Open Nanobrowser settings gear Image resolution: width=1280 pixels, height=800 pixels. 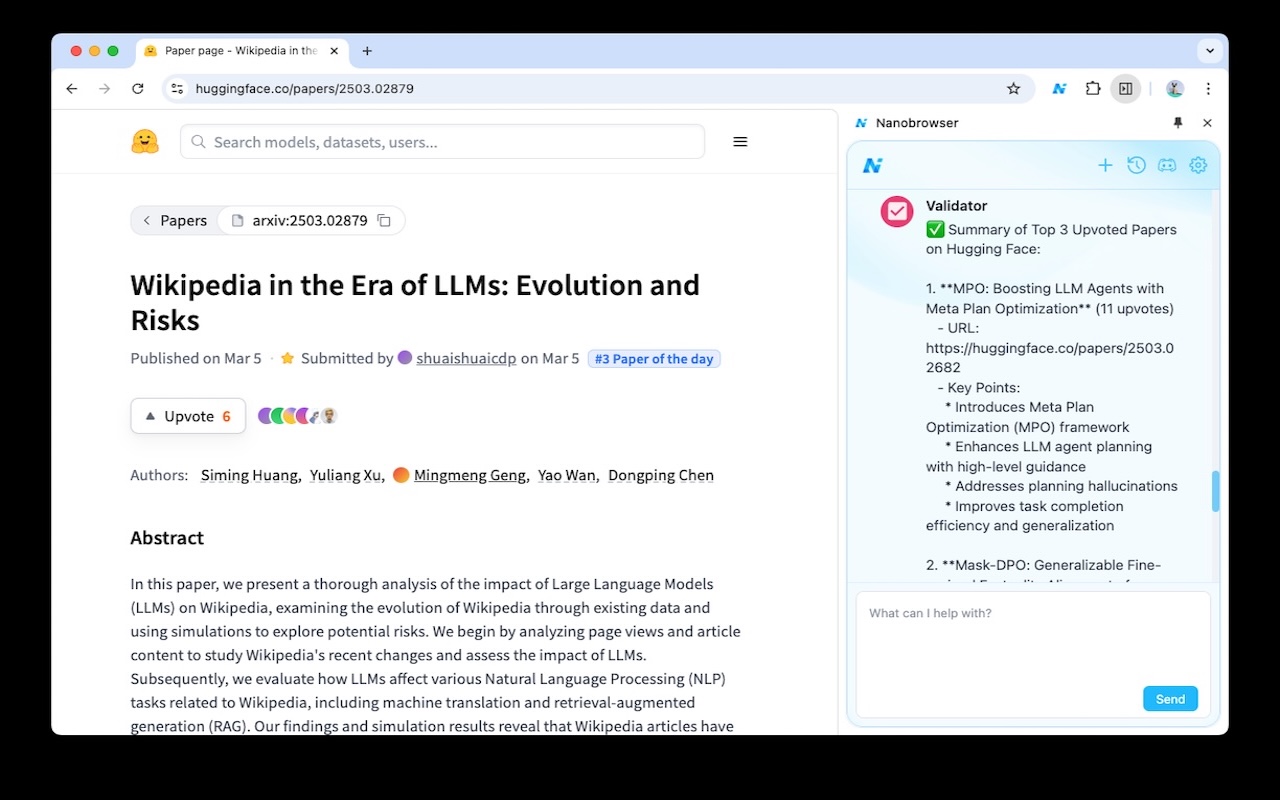click(1198, 165)
